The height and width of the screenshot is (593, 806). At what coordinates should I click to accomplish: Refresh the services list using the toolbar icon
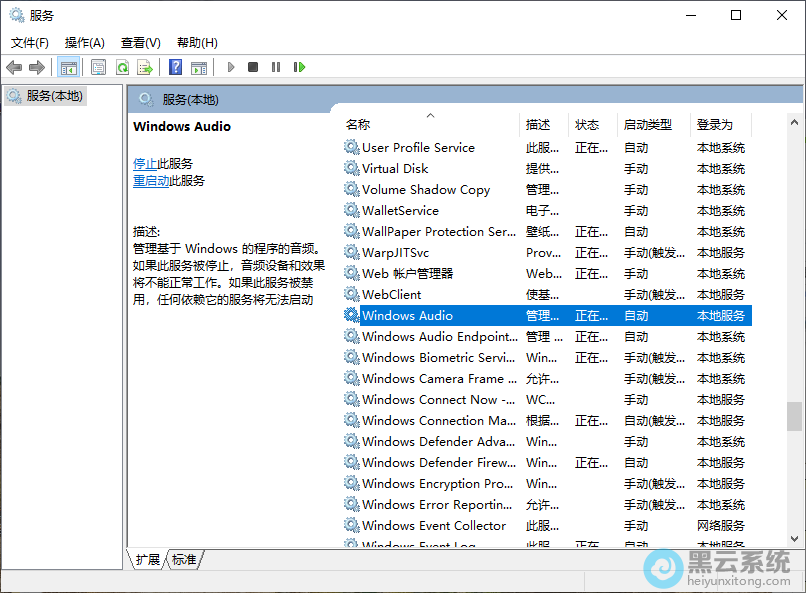122,67
